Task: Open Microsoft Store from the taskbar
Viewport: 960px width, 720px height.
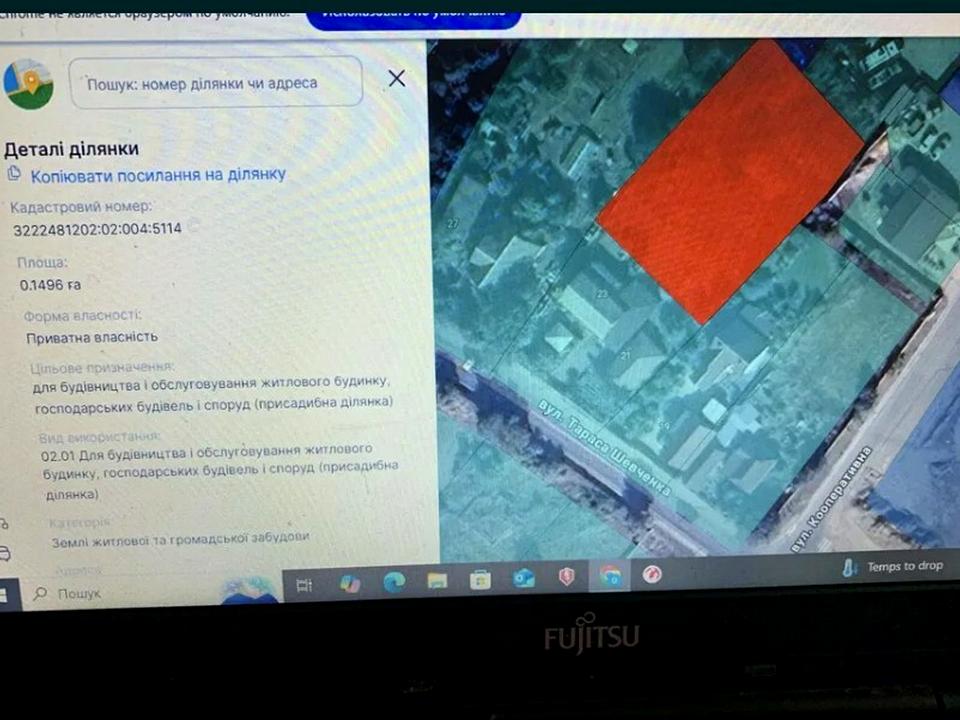Action: click(481, 579)
